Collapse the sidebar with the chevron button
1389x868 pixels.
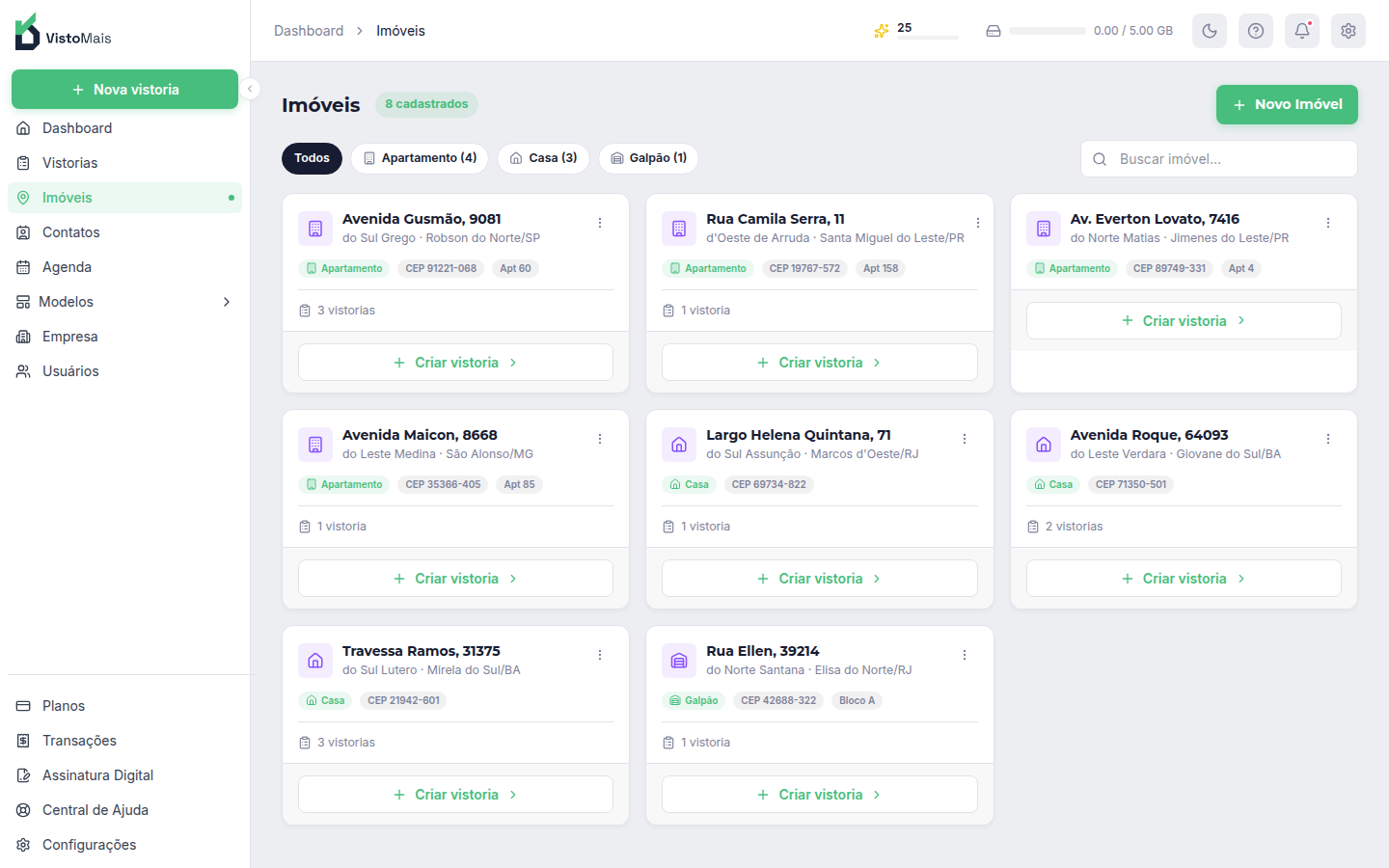[250, 89]
